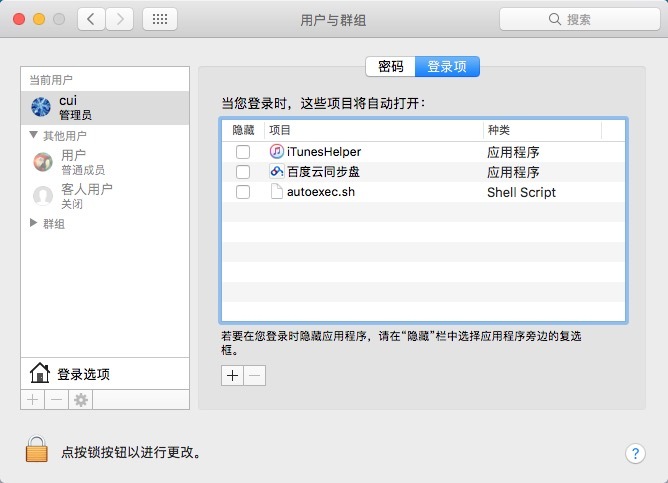The image size is (668, 483).
Task: Click the remove login item minus button
Action: click(x=255, y=375)
